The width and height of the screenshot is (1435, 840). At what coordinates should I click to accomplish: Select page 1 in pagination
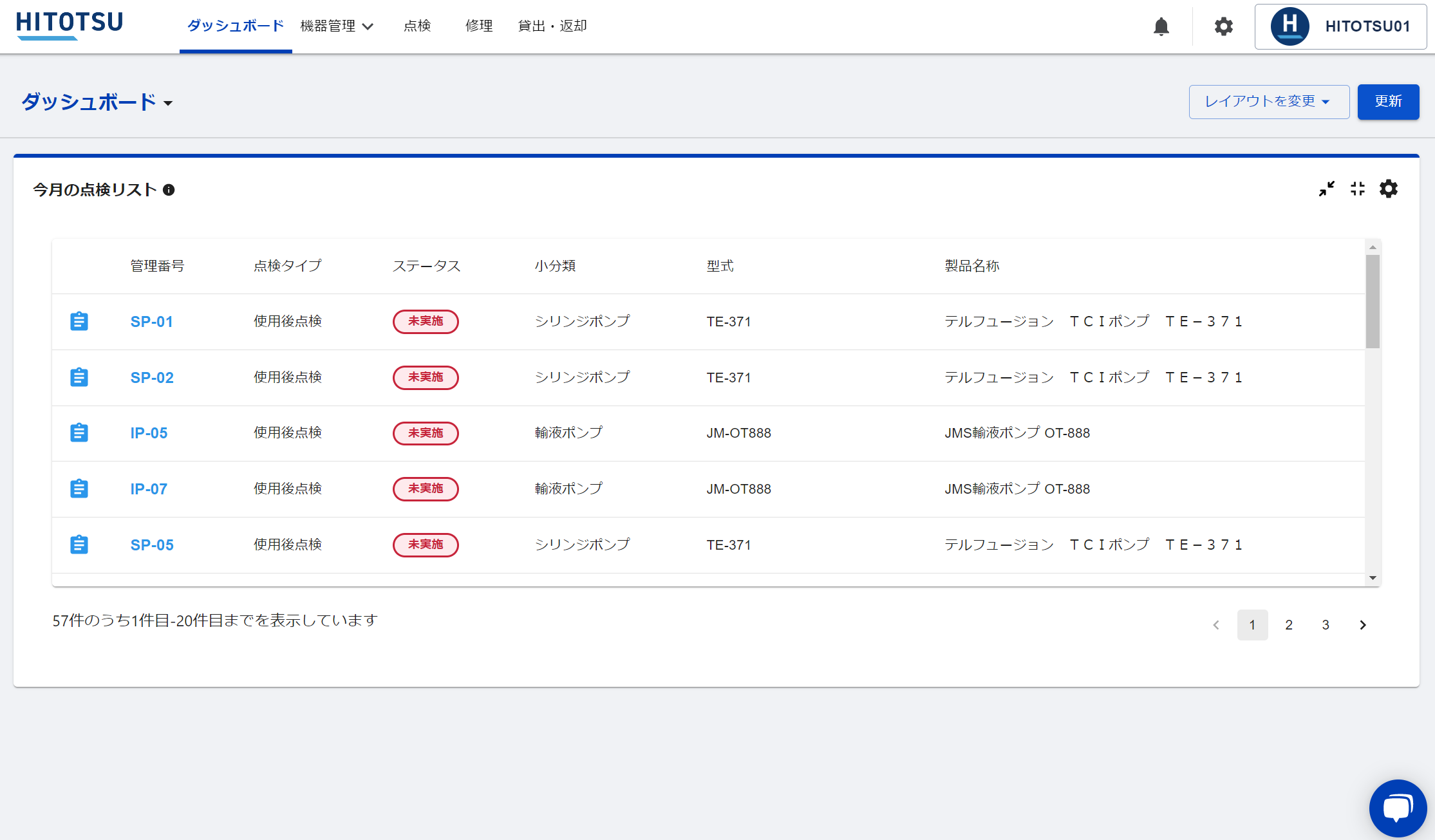[x=1252, y=625]
